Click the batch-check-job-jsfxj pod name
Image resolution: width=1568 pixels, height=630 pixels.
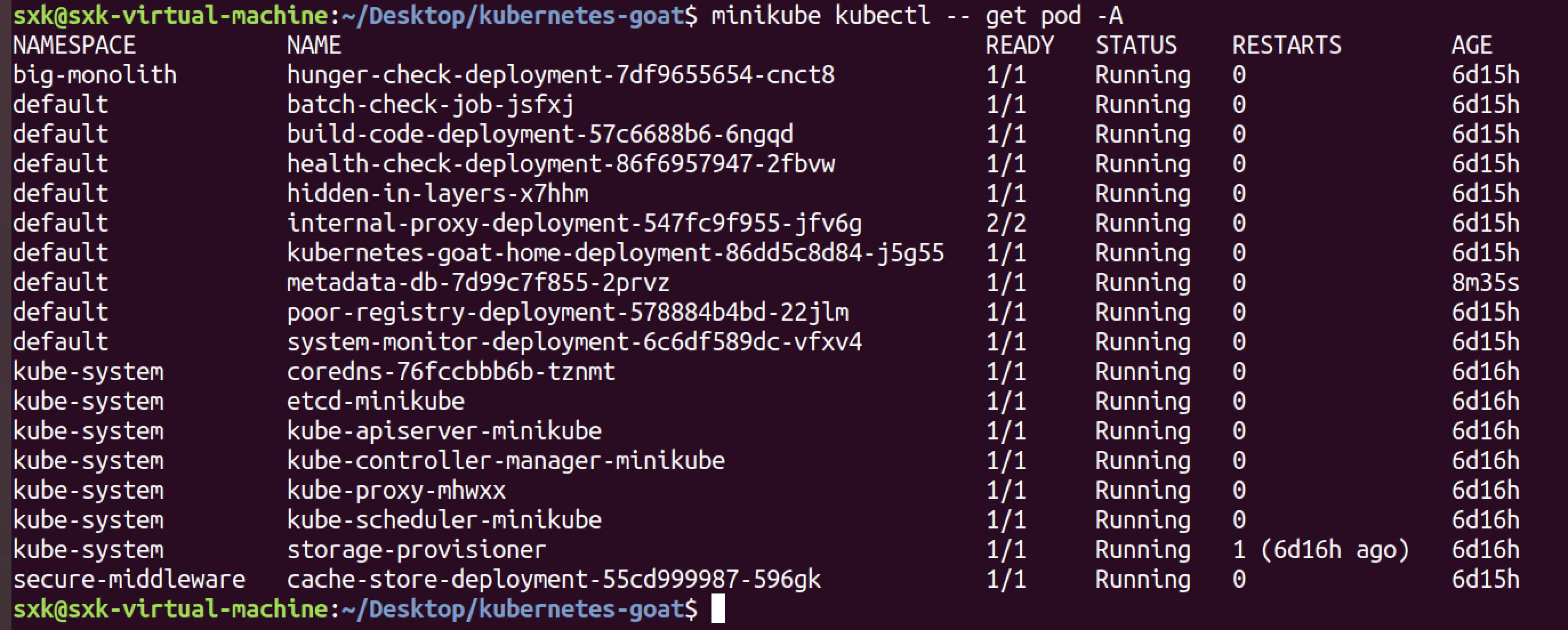[430, 105]
